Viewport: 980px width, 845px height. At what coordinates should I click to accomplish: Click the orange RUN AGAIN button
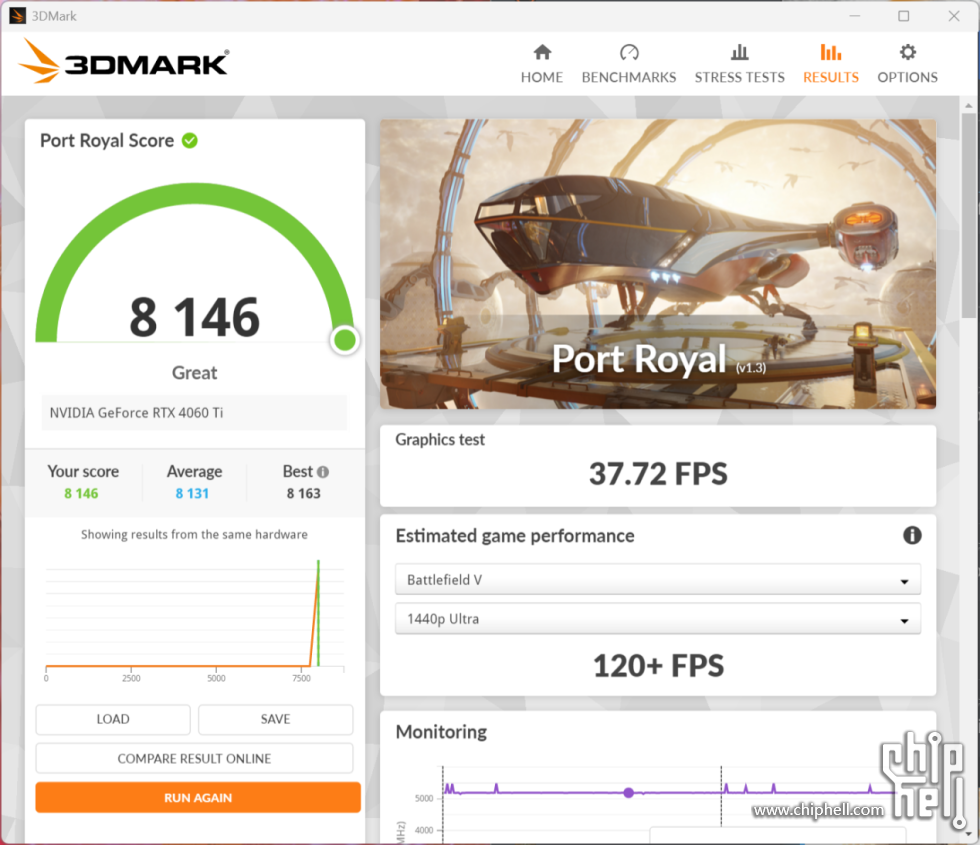tap(198, 798)
